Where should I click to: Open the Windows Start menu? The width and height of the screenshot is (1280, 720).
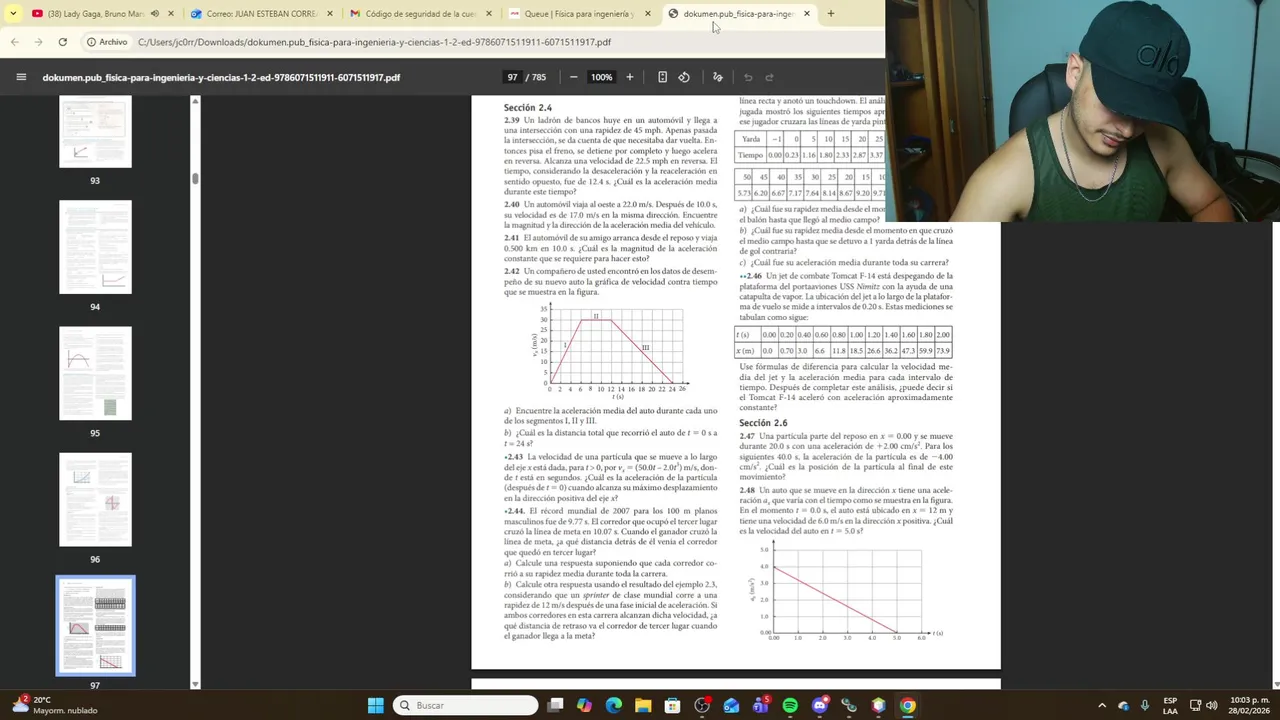(375, 705)
